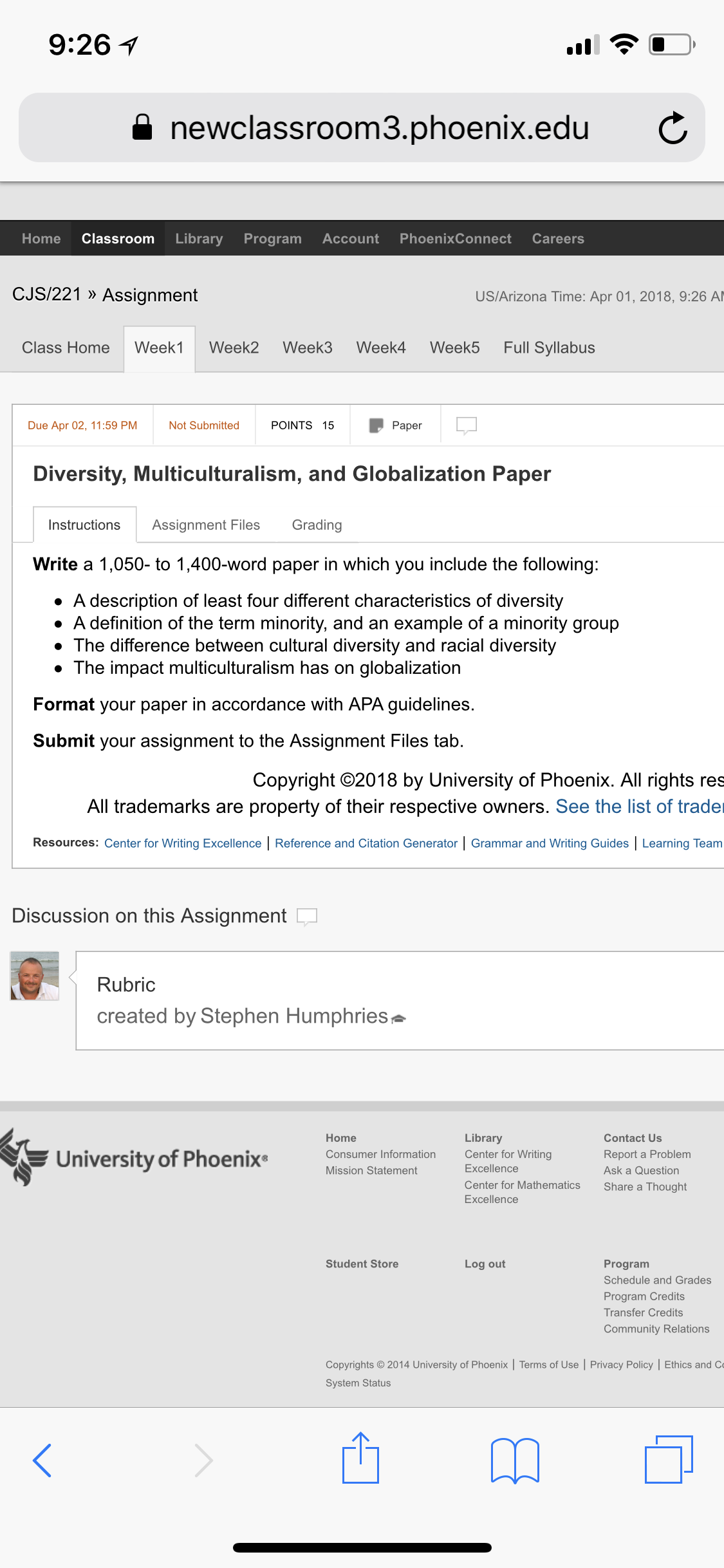This screenshot has height=1568, width=724.
Task: Switch to the Class Home tab
Action: (x=66, y=348)
